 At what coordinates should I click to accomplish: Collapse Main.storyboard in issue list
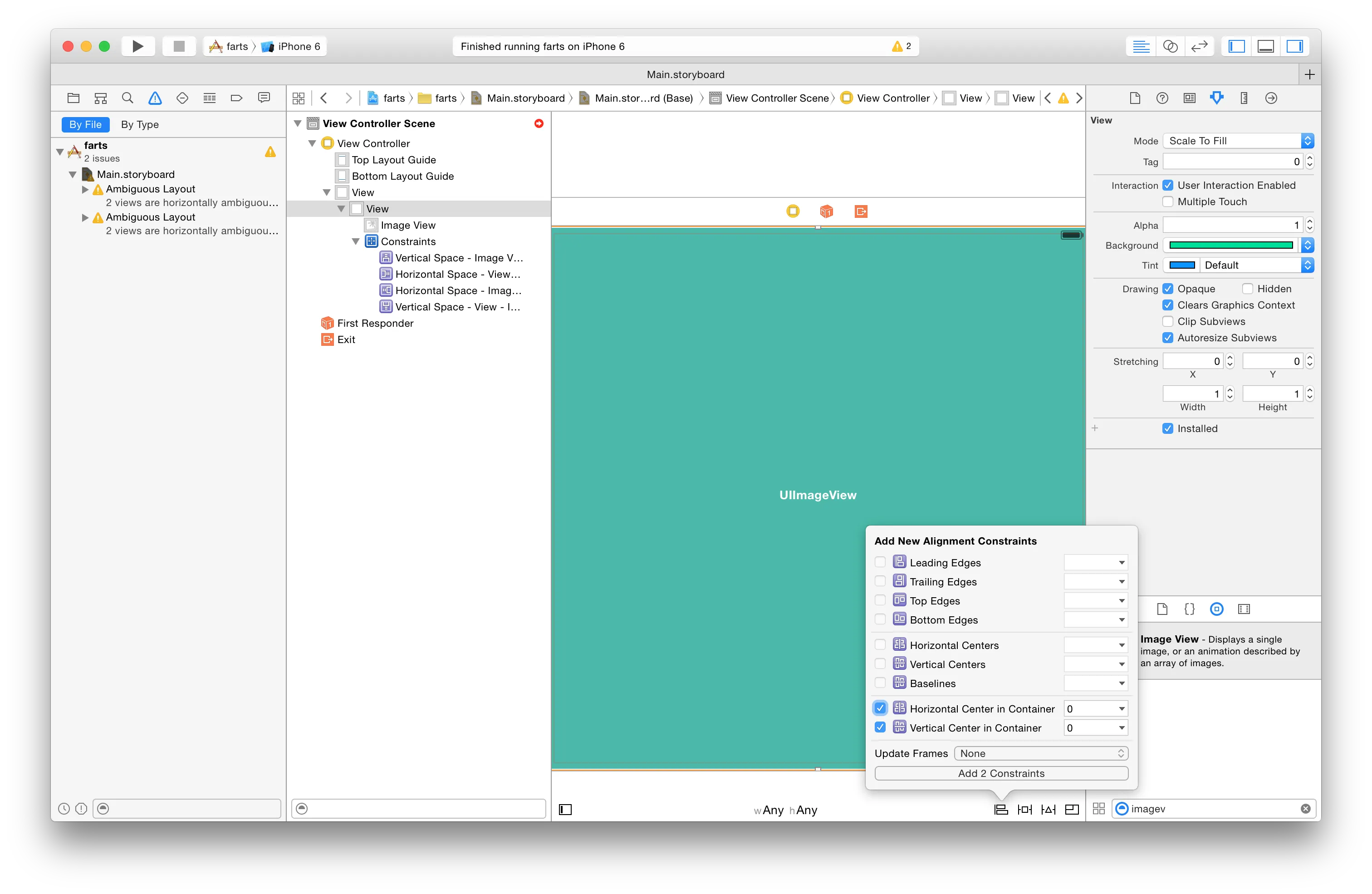[x=73, y=174]
